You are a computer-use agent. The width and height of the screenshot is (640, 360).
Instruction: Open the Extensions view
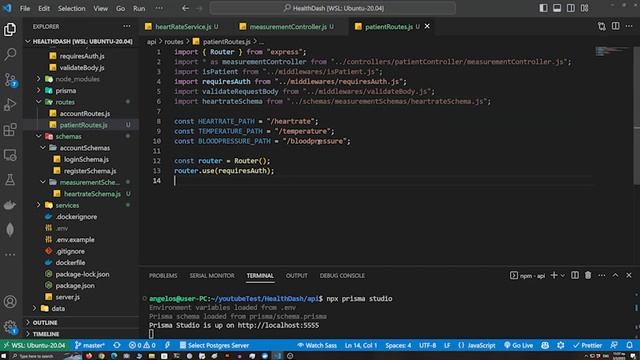tap(10, 130)
